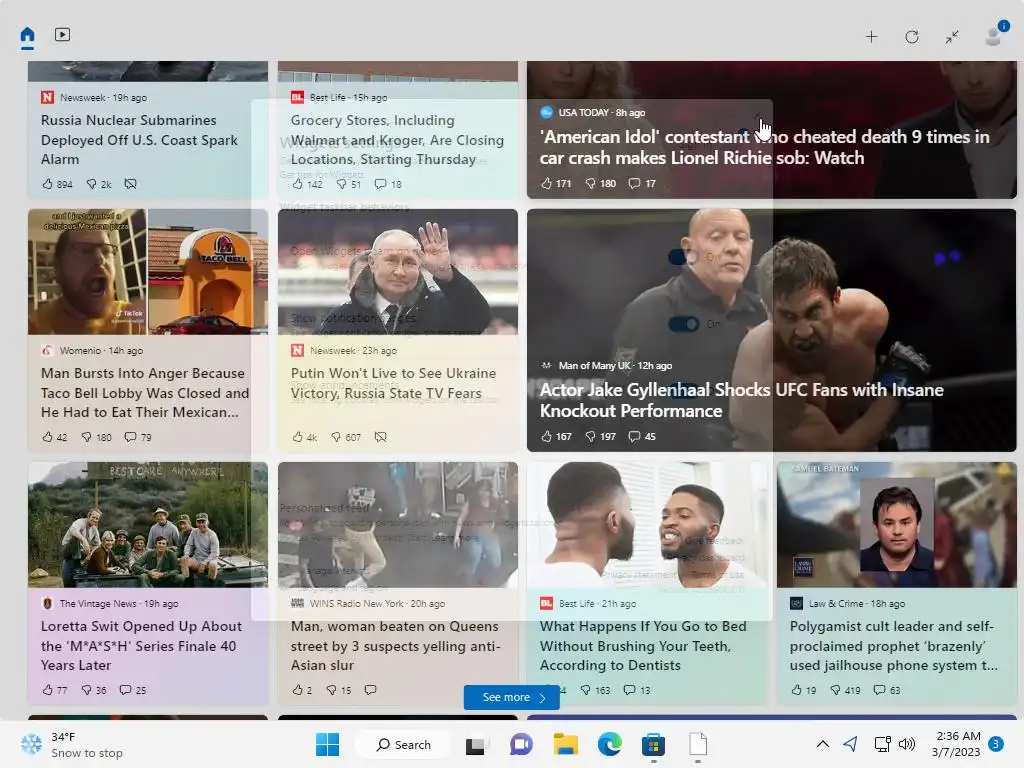This screenshot has width=1024, height=768.
Task: Click the plus icon to add widgets
Action: click(871, 37)
